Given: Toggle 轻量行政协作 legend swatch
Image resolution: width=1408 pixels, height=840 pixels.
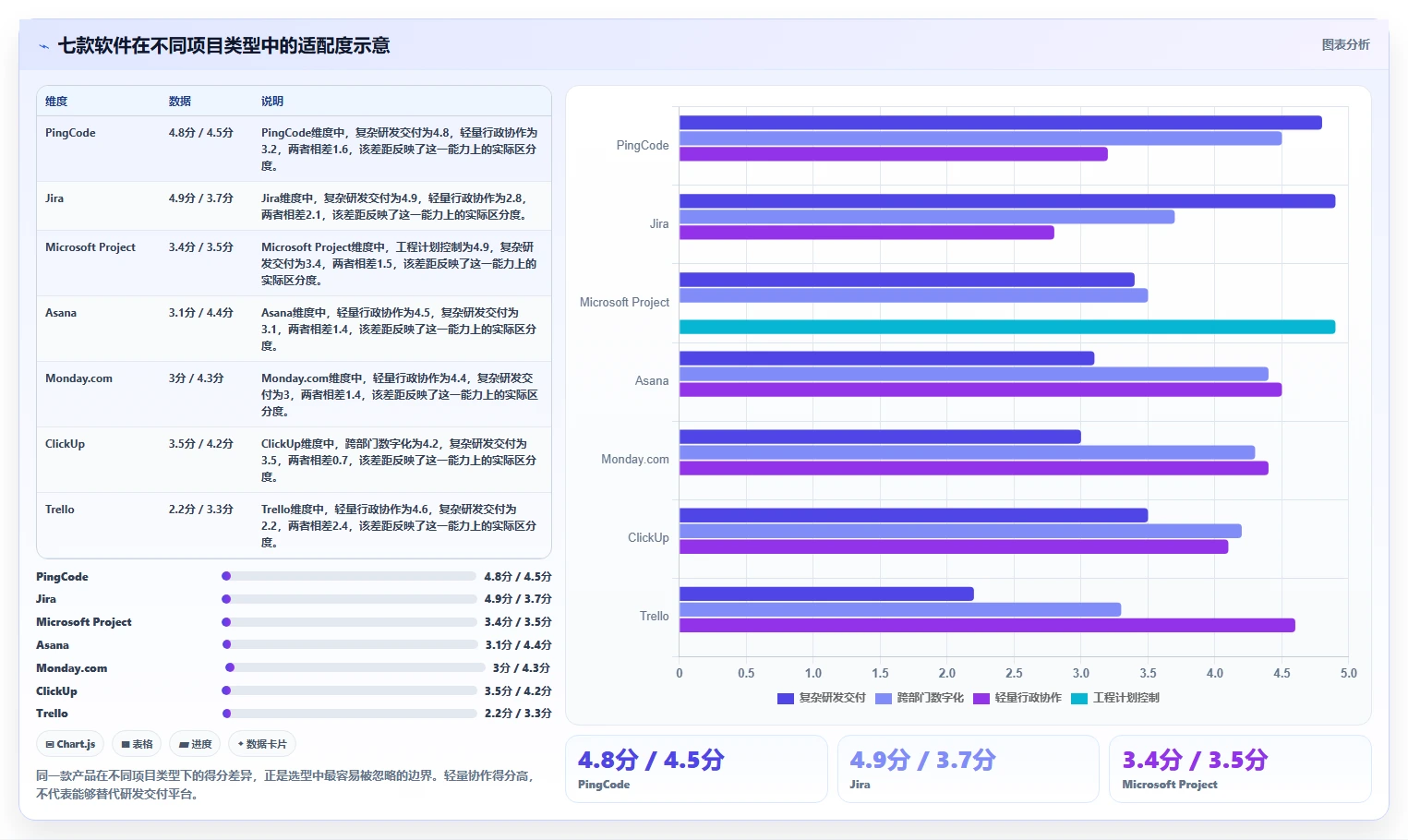Looking at the screenshot, I should coord(981,699).
